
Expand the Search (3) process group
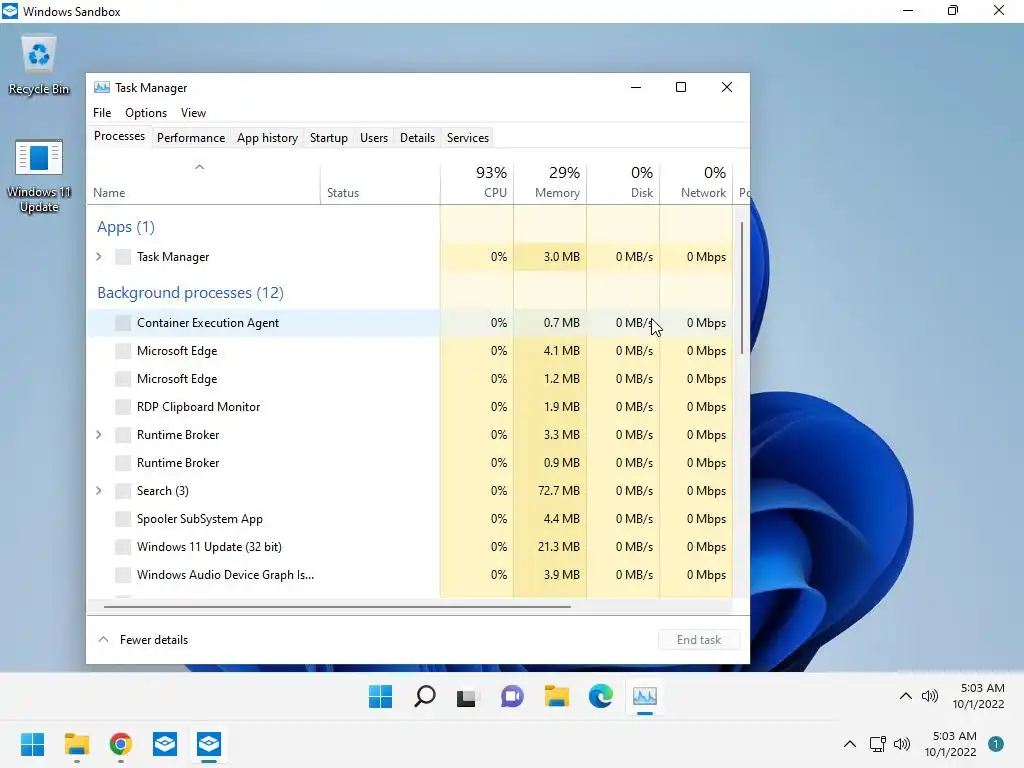click(99, 490)
